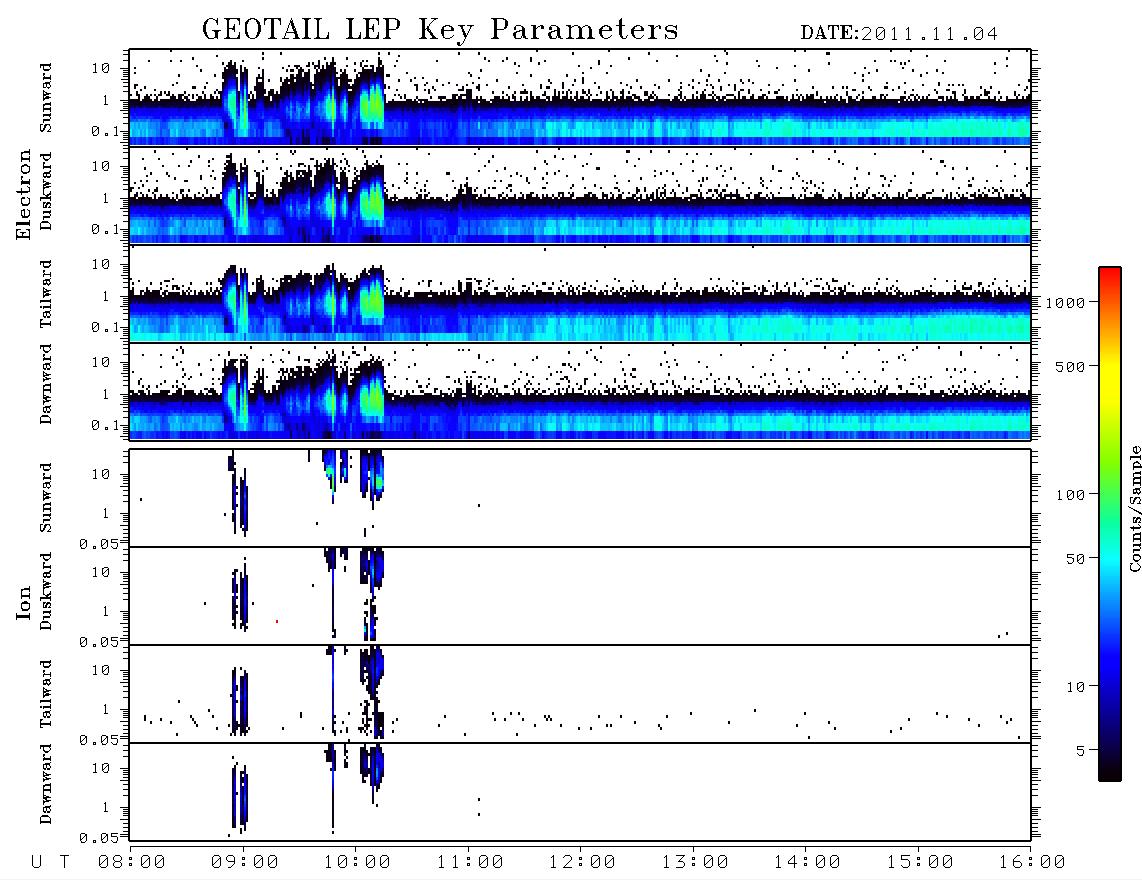The image size is (1142, 880).
Task: Click the Electron "Duskward" axis label
Action: 45,191
